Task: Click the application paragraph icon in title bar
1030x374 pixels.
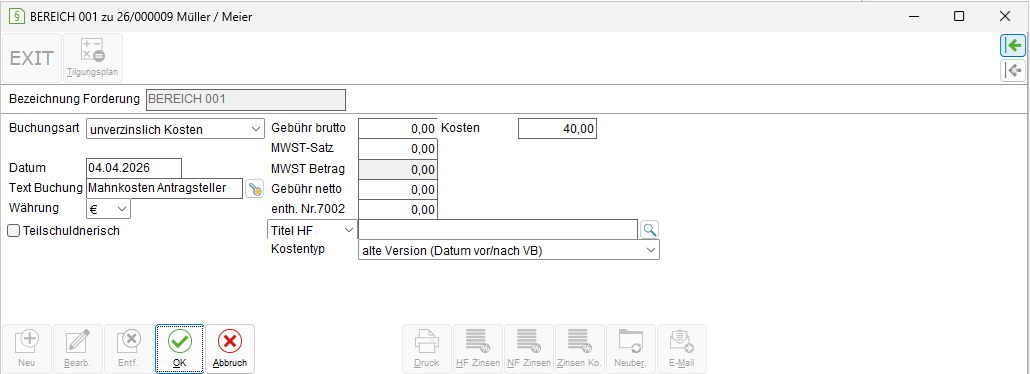Action: tap(16, 16)
